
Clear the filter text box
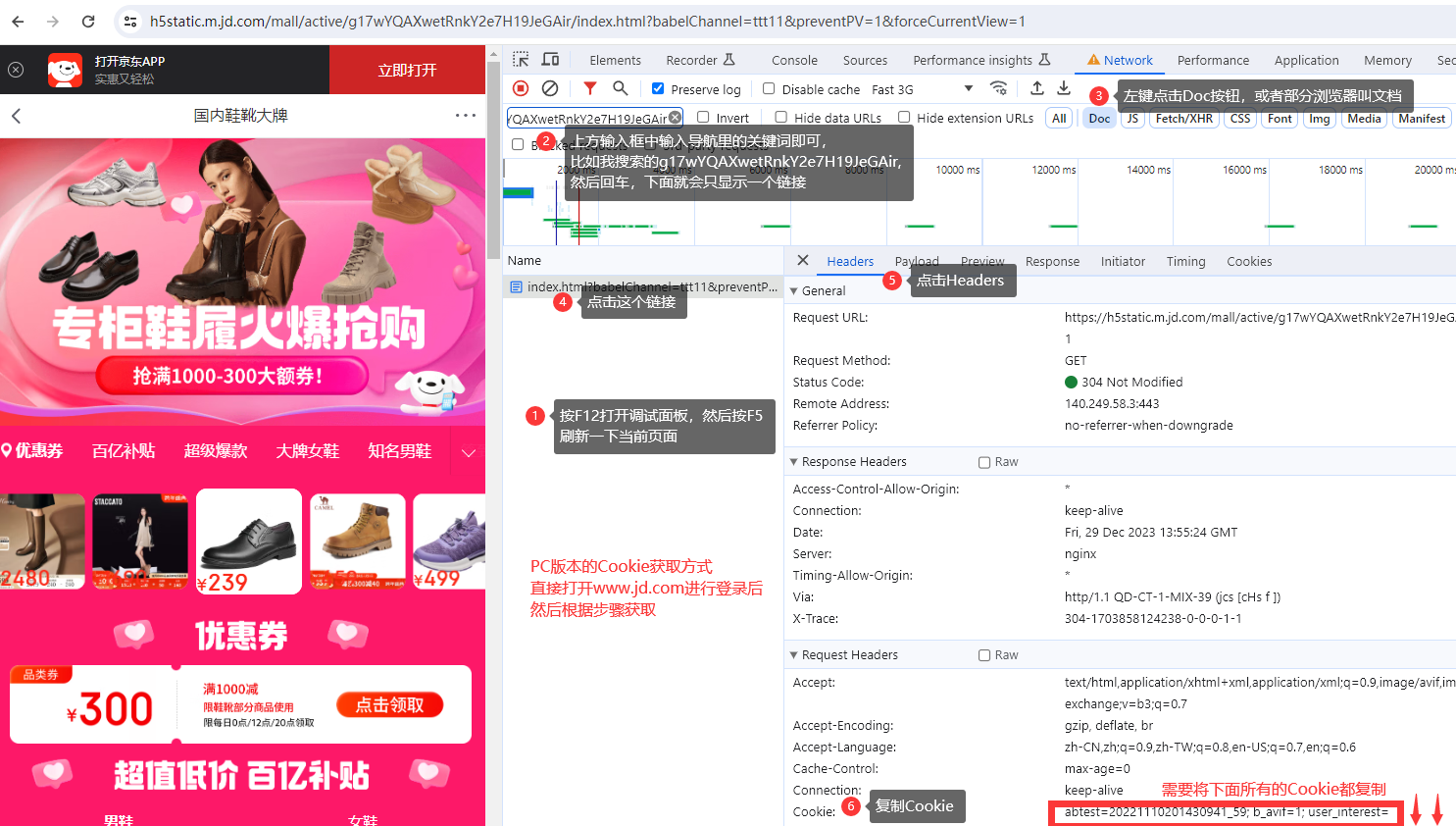coord(675,118)
